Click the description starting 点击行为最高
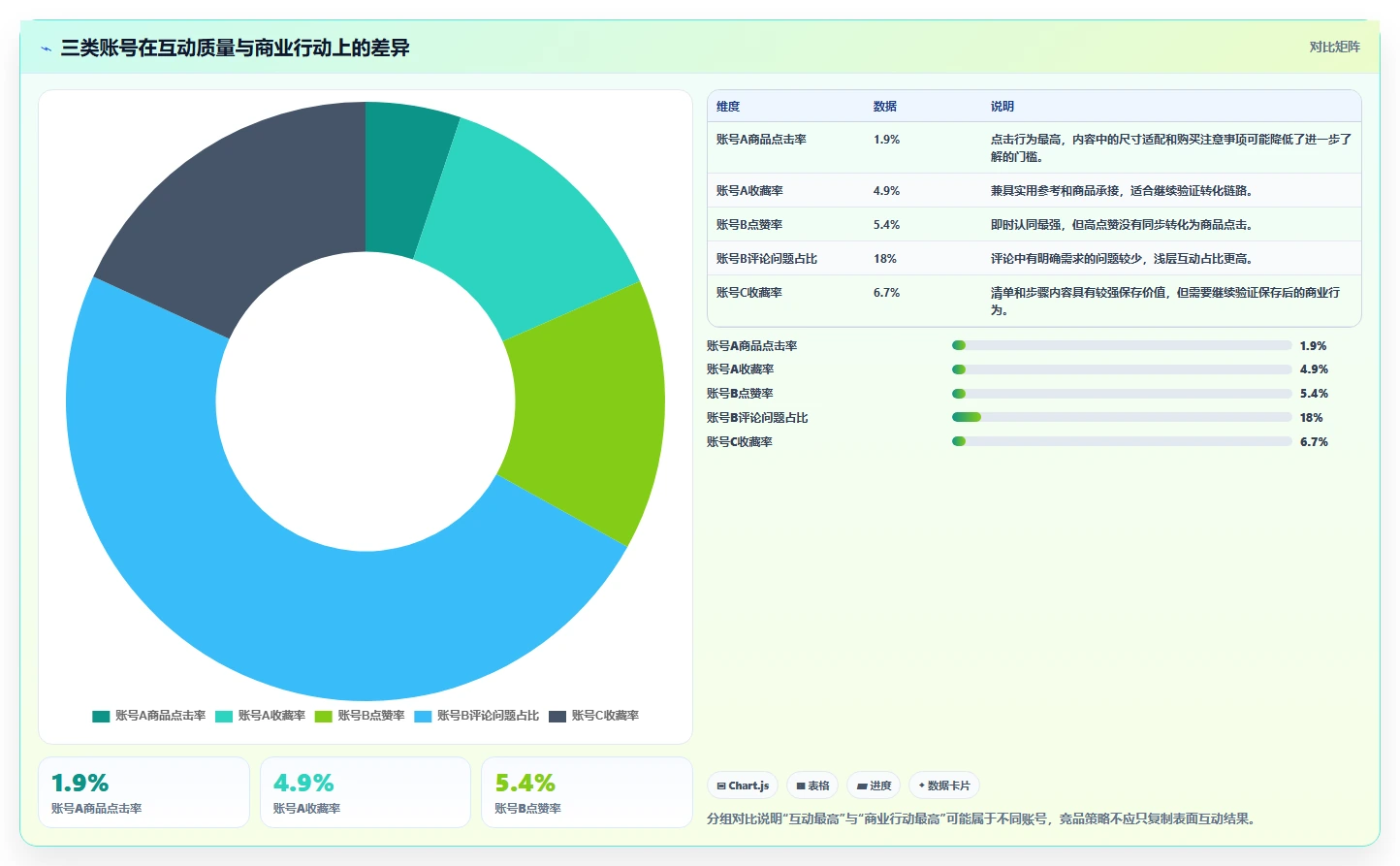The image size is (1400, 866). tap(1170, 148)
